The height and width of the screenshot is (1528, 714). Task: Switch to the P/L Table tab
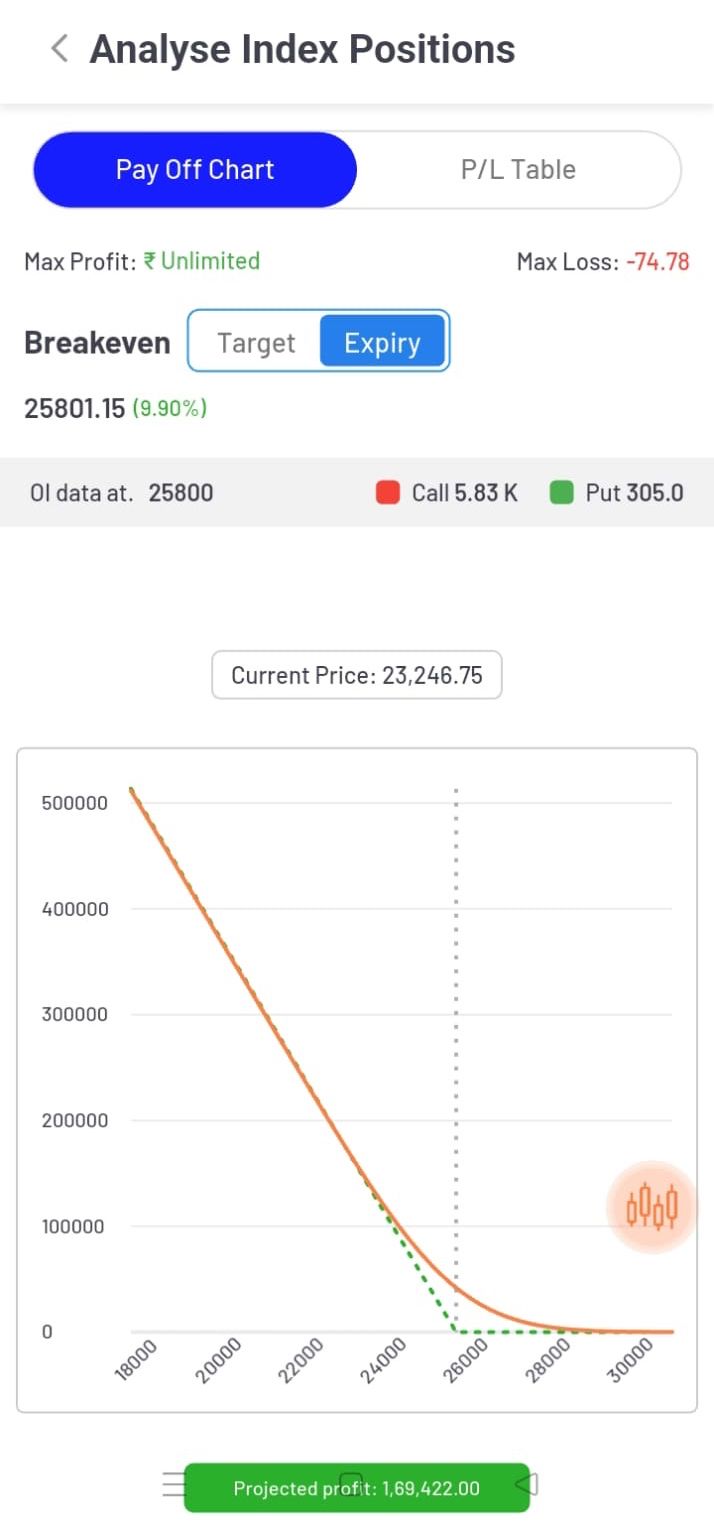tap(518, 170)
